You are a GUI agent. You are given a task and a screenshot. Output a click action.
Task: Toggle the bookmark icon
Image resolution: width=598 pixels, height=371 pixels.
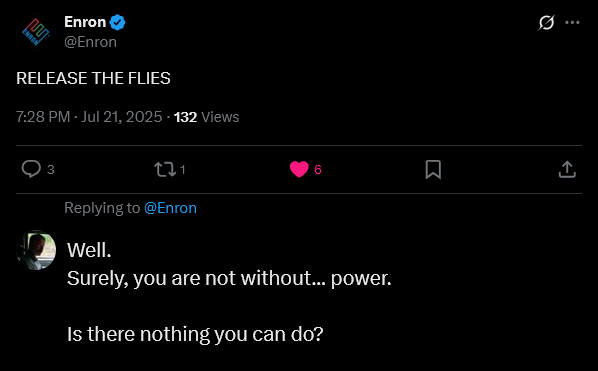pos(433,169)
